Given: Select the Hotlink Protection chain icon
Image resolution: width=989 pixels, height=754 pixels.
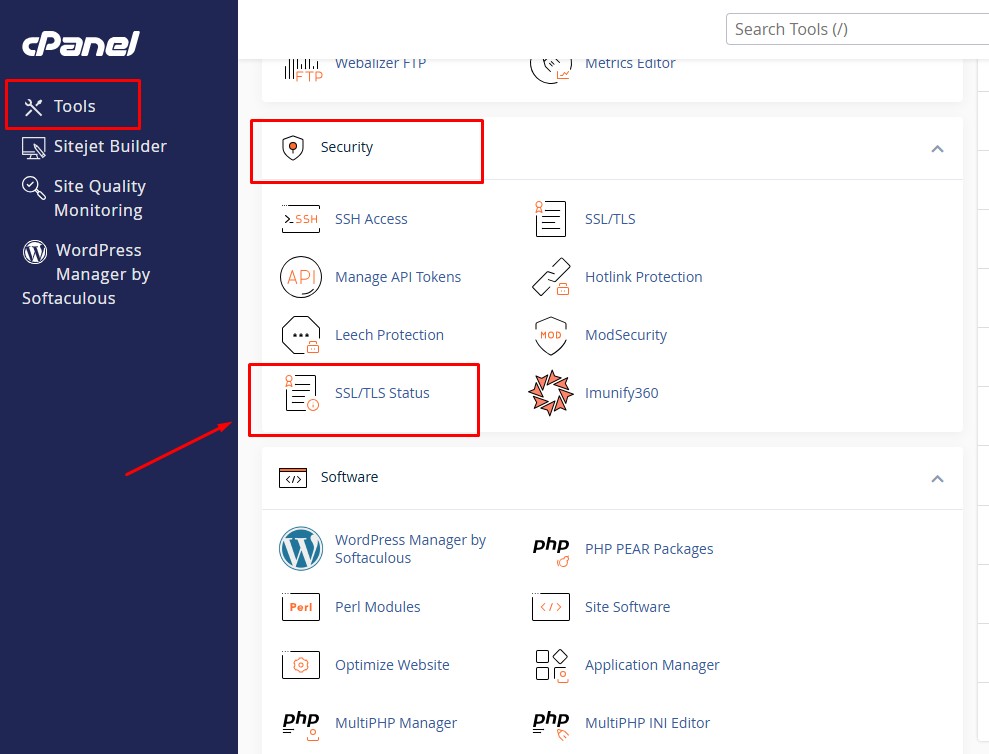Looking at the screenshot, I should click(x=550, y=277).
